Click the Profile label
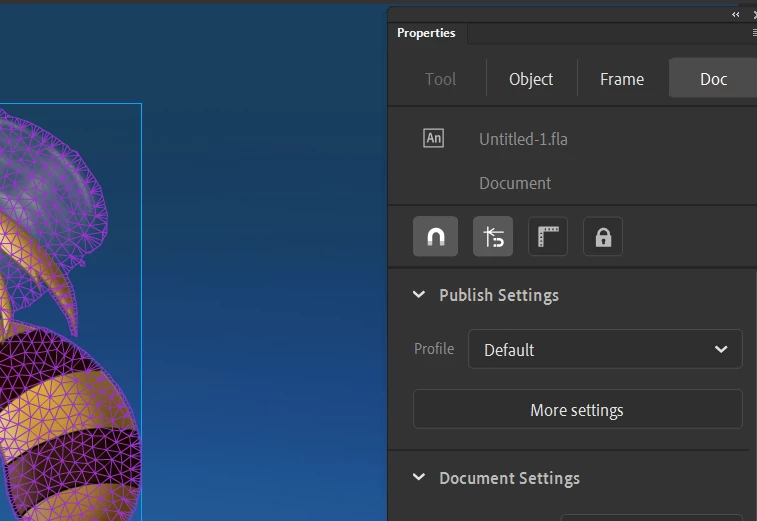 coord(434,349)
